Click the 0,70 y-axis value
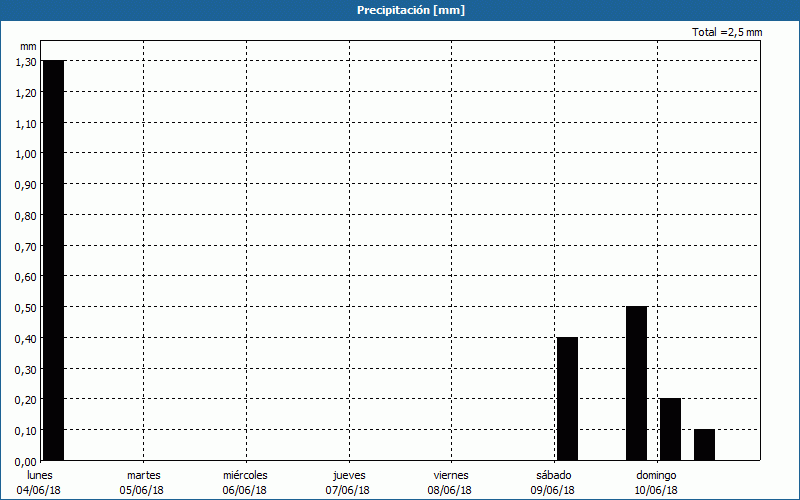Screen dimensions: 800x500 pos(26,246)
